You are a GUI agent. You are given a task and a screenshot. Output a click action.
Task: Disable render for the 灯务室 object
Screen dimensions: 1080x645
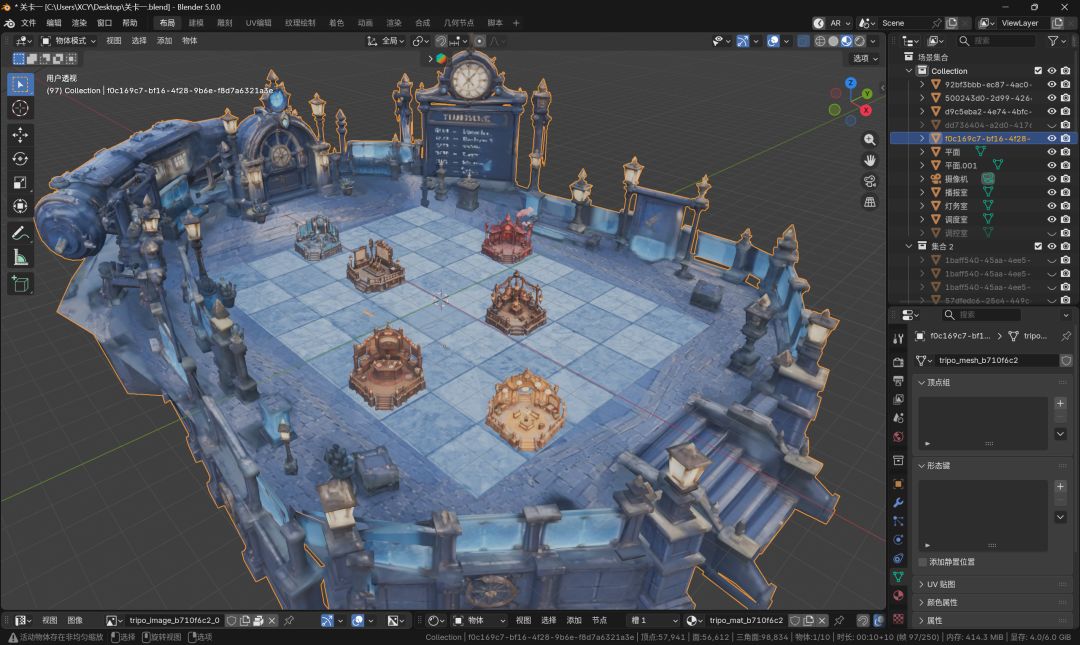(x=1066, y=205)
